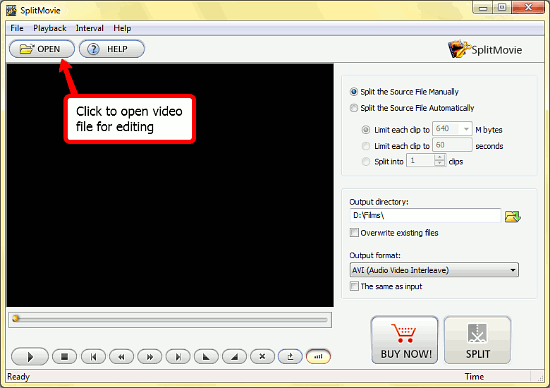Click the volume level bars button
The height and width of the screenshot is (388, 550).
[x=318, y=357]
